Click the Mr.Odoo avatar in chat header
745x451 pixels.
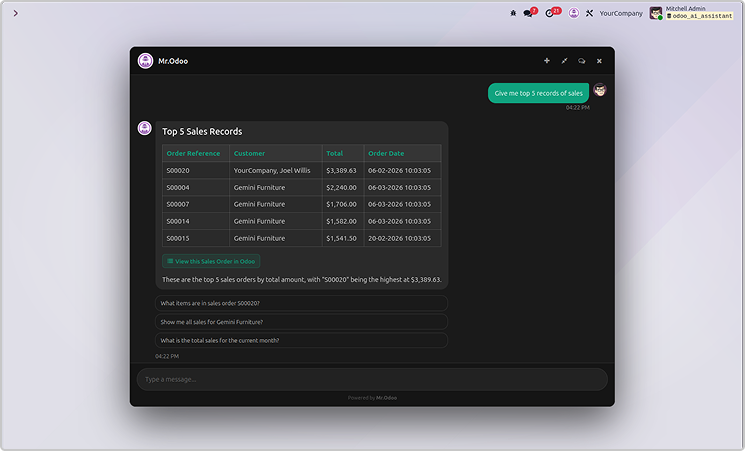point(146,61)
